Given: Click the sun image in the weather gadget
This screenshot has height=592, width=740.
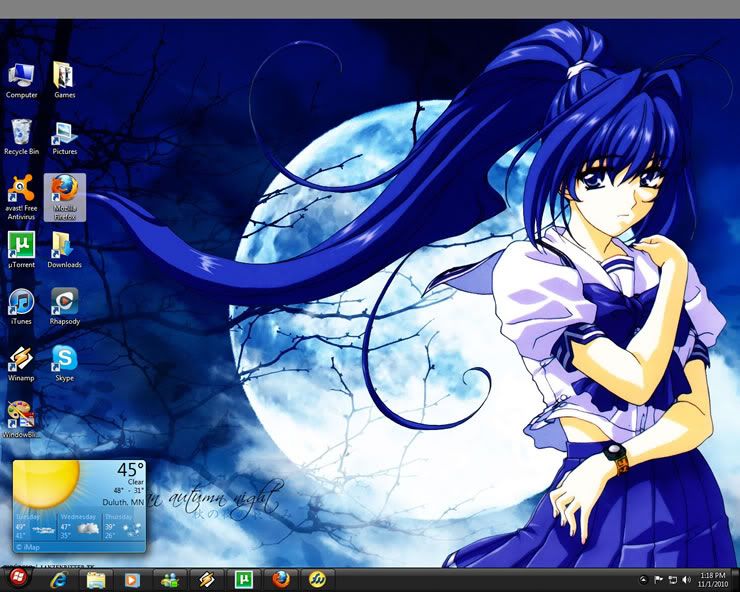Looking at the screenshot, I should click(x=46, y=483).
